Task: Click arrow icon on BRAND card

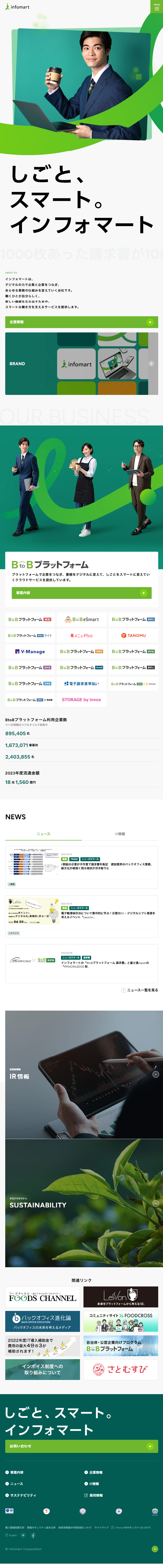Action: point(151,363)
